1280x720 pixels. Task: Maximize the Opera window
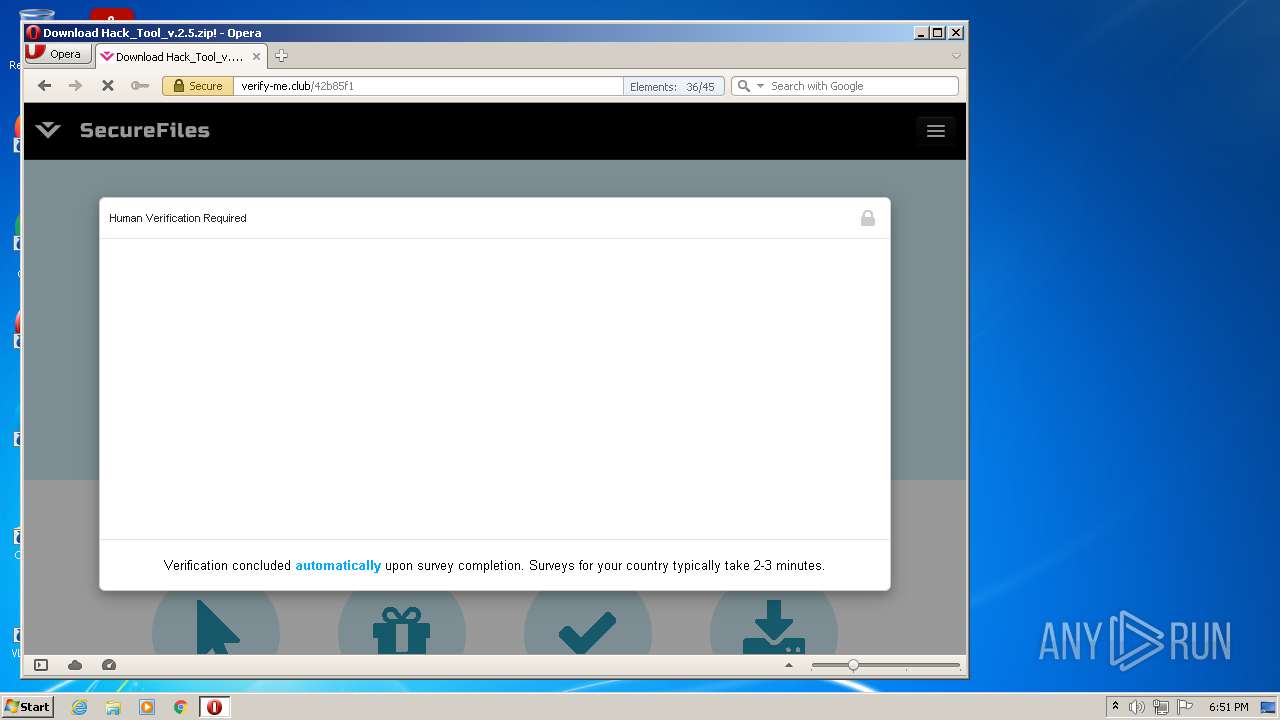pos(938,33)
